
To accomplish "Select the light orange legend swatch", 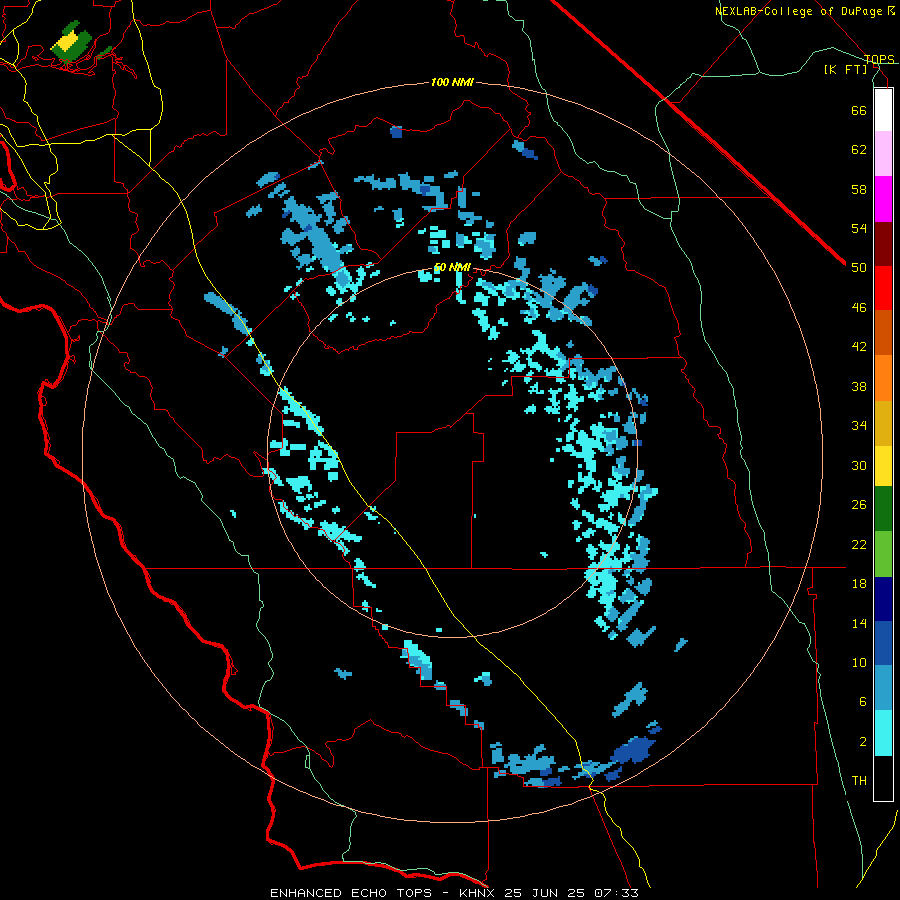I will [x=883, y=378].
